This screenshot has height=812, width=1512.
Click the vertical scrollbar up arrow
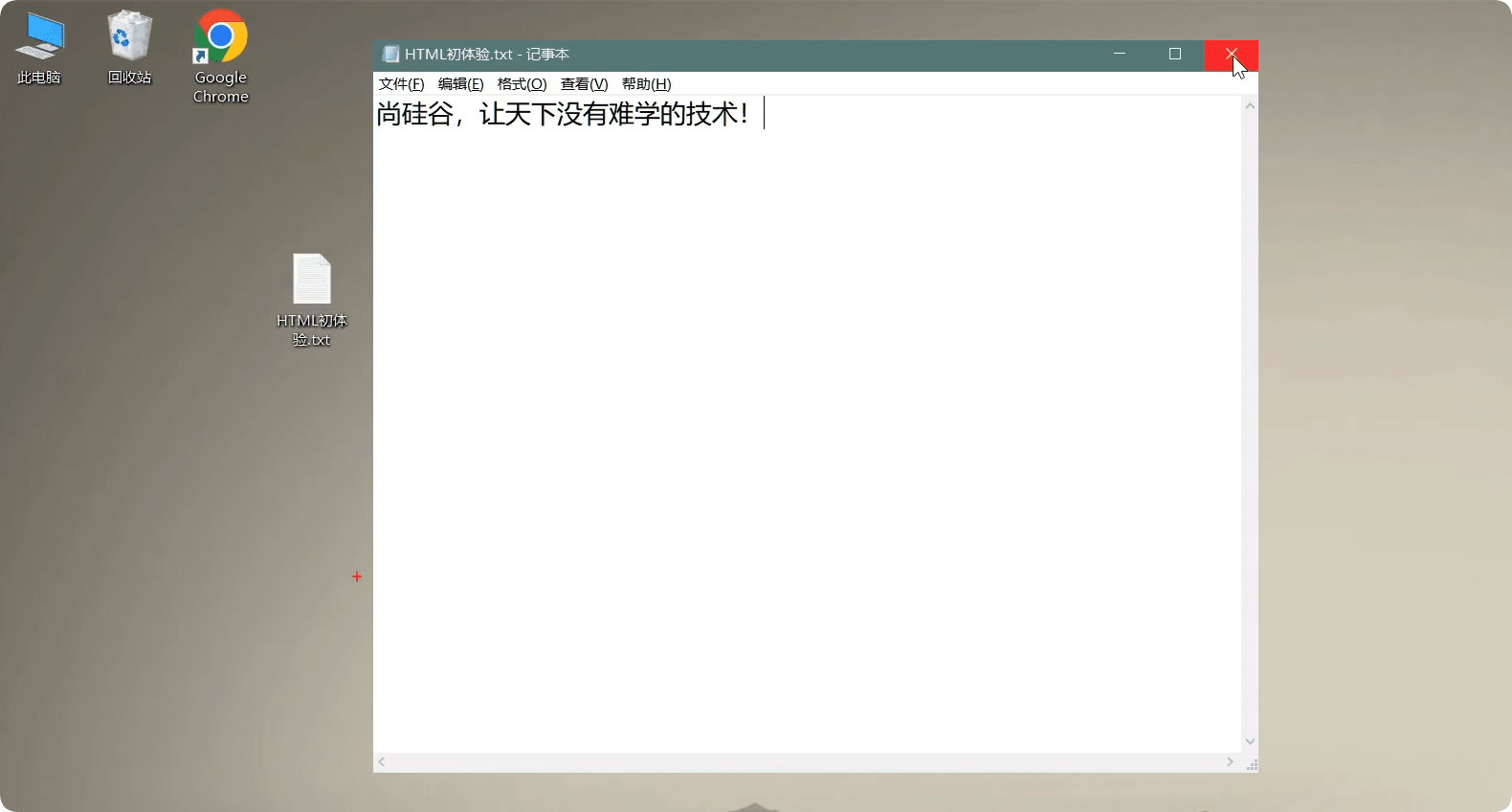click(x=1250, y=106)
